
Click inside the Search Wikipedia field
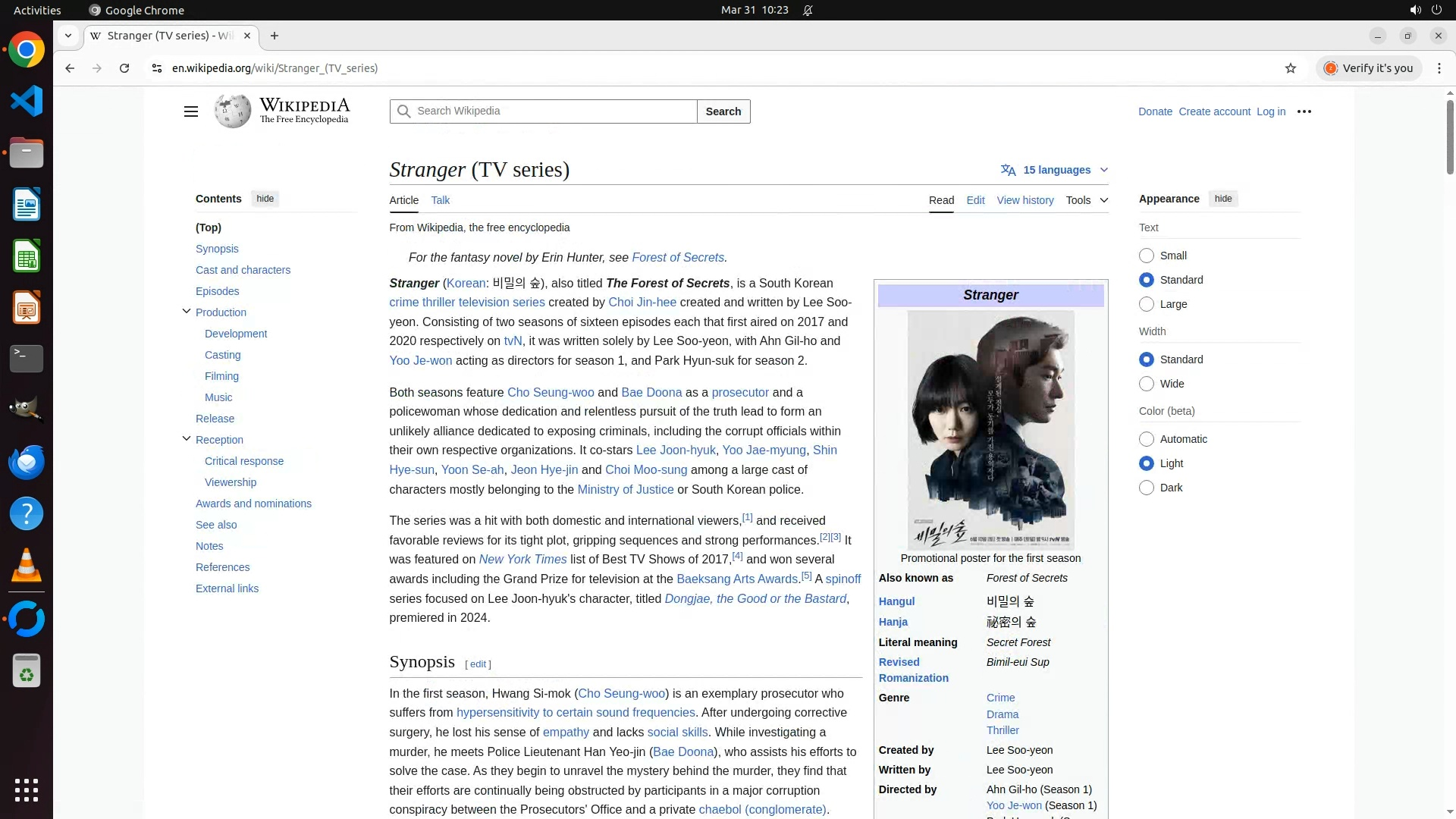[554, 111]
